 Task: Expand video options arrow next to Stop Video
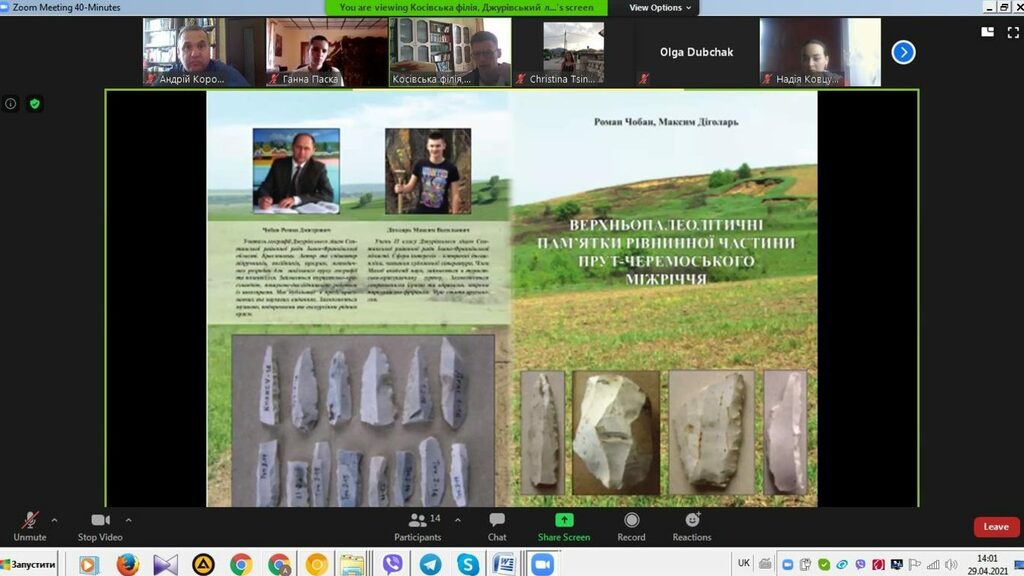(128, 520)
